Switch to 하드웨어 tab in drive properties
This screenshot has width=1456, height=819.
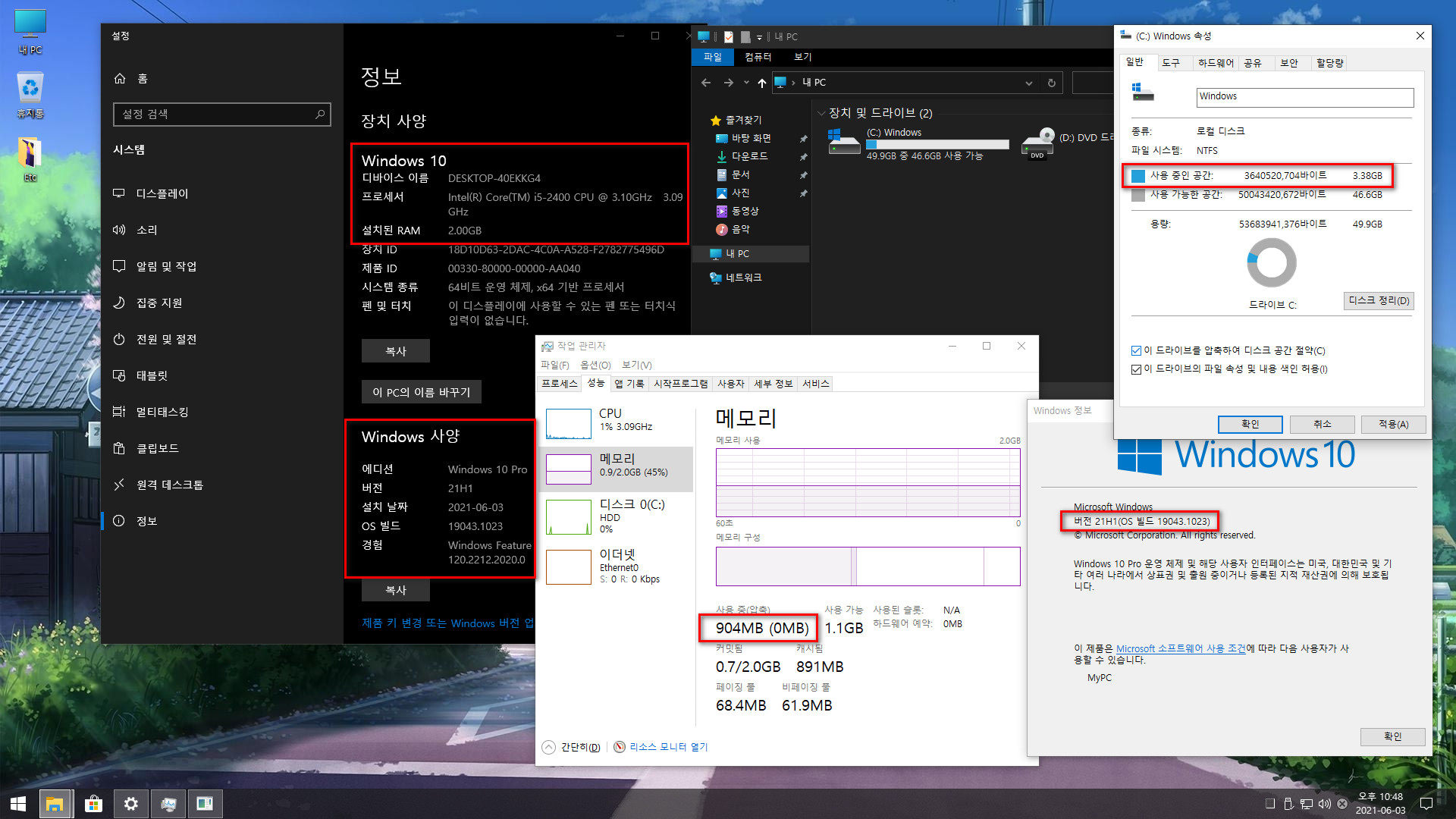pos(1216,63)
